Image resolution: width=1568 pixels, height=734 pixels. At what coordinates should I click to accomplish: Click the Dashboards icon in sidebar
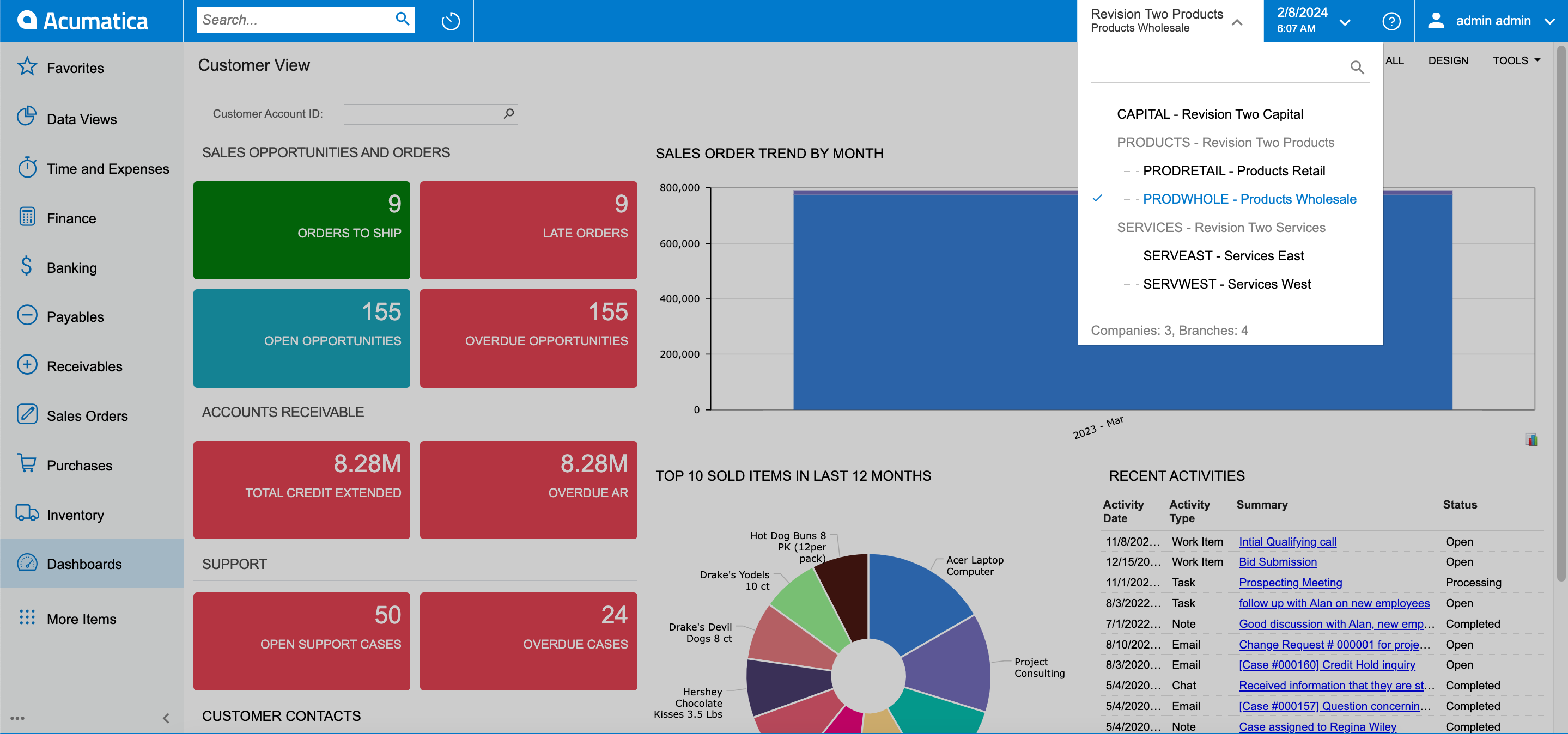27,564
